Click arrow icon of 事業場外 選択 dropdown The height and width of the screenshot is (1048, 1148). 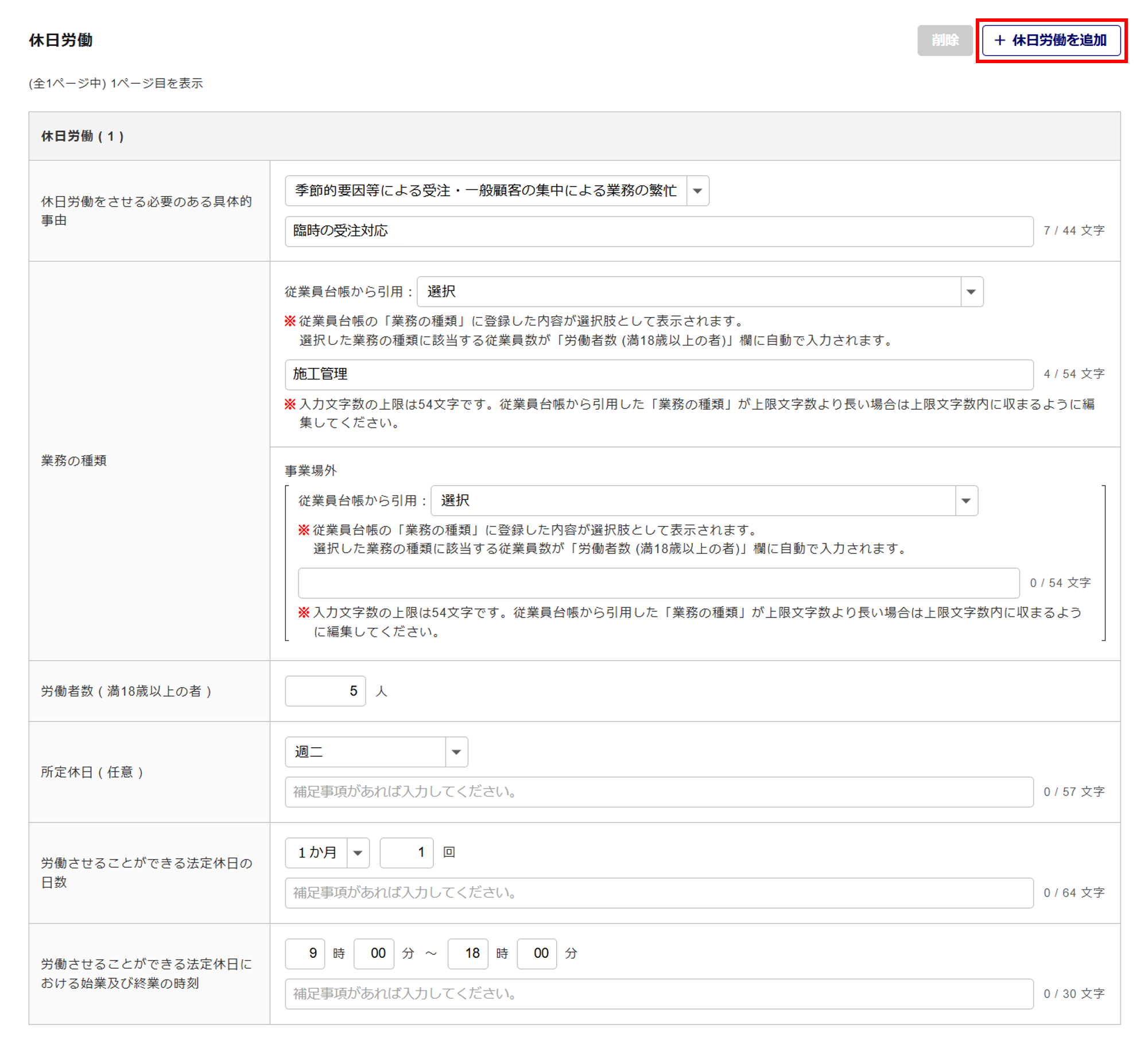click(x=966, y=500)
